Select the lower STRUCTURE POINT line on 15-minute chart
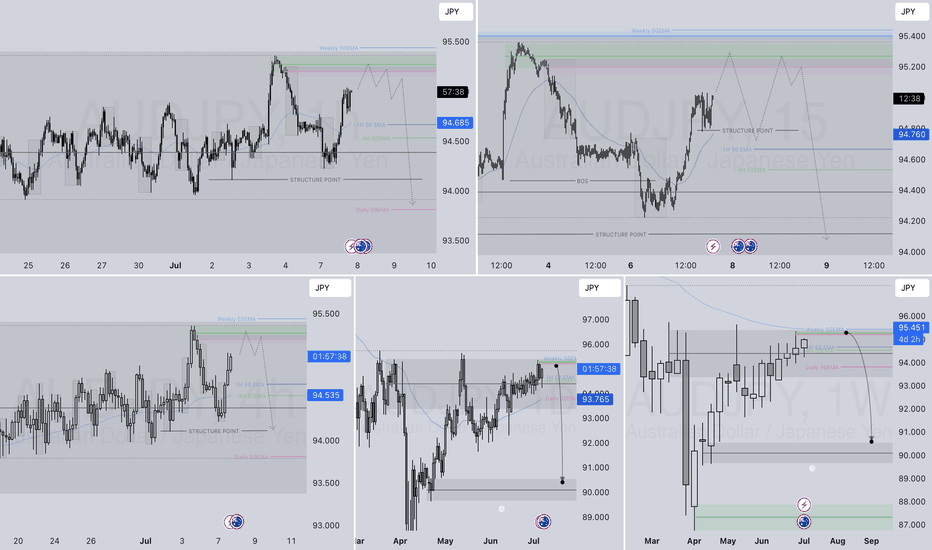Screen dimensions: 932x550 (621, 234)
